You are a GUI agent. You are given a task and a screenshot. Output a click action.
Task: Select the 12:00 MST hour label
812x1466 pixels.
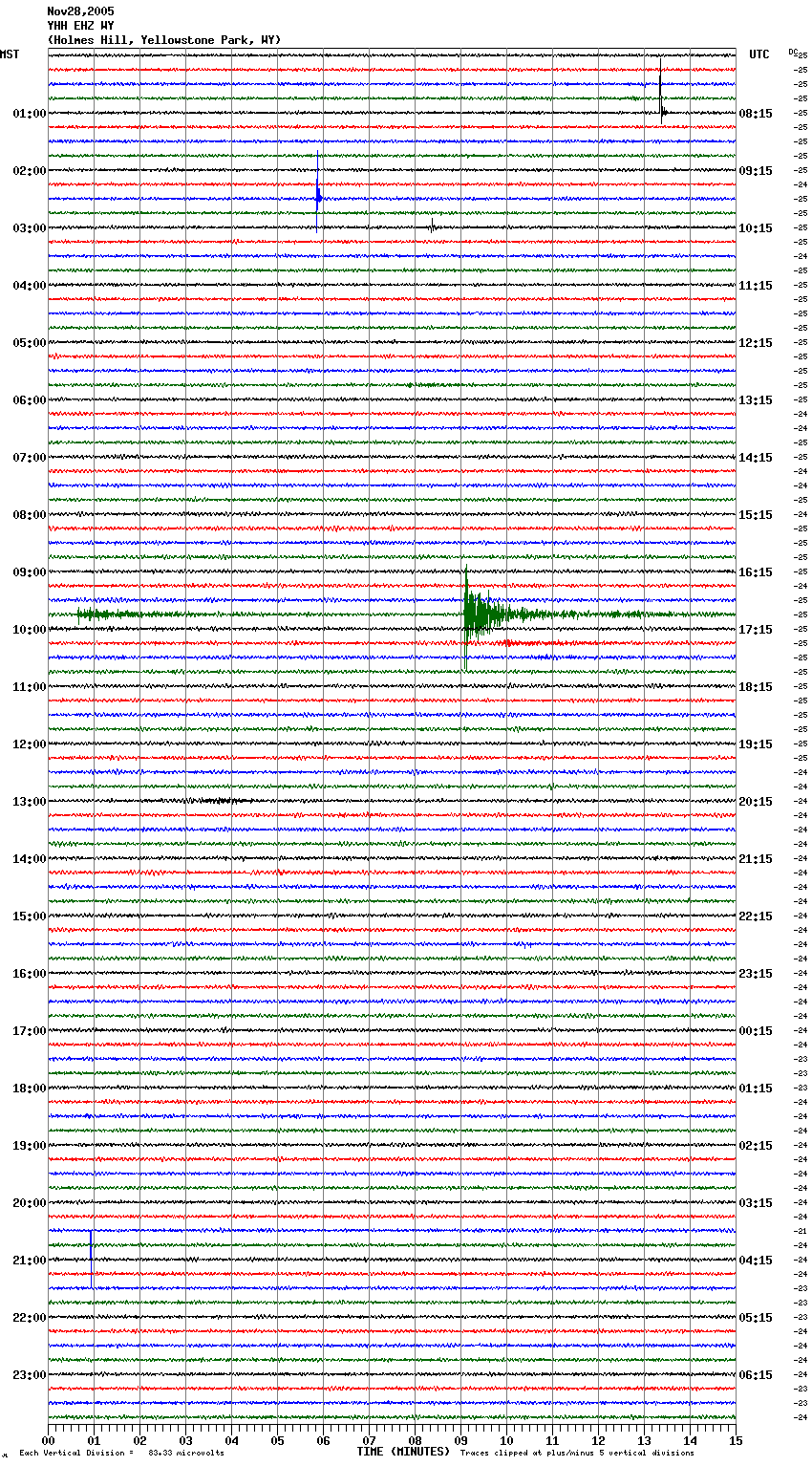tap(29, 744)
